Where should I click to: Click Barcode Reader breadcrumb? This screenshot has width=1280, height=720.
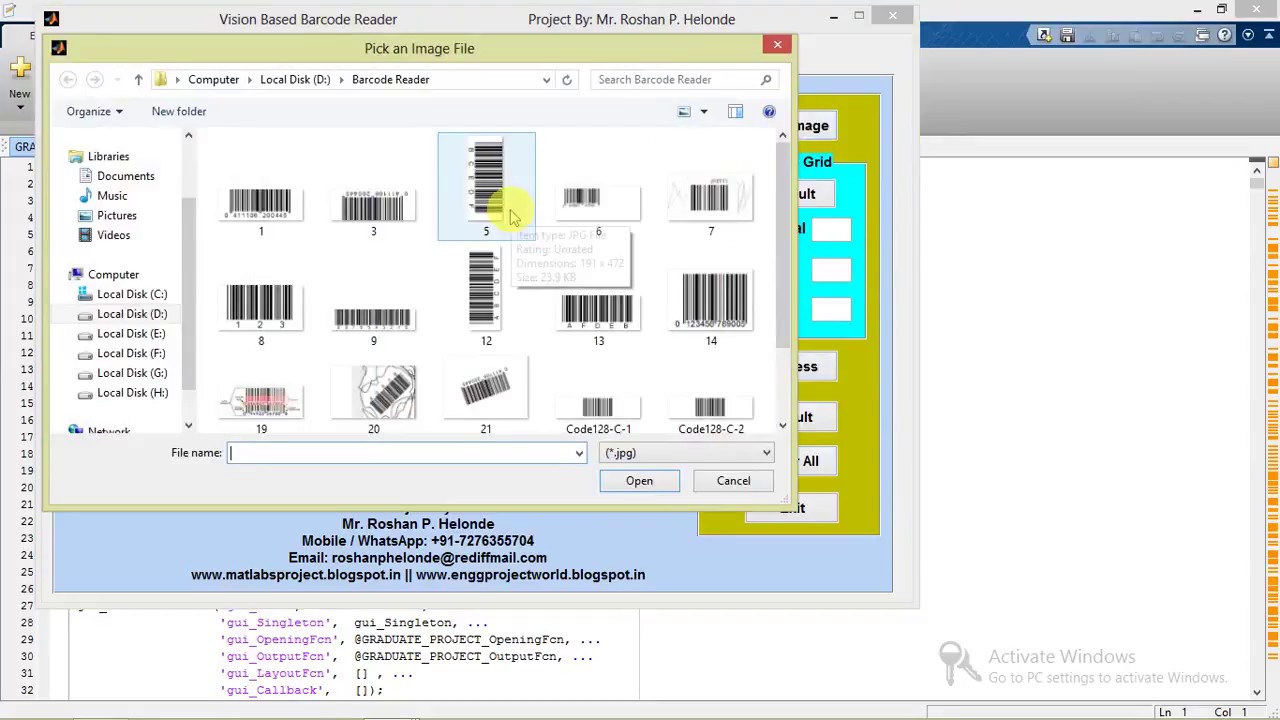click(x=390, y=80)
